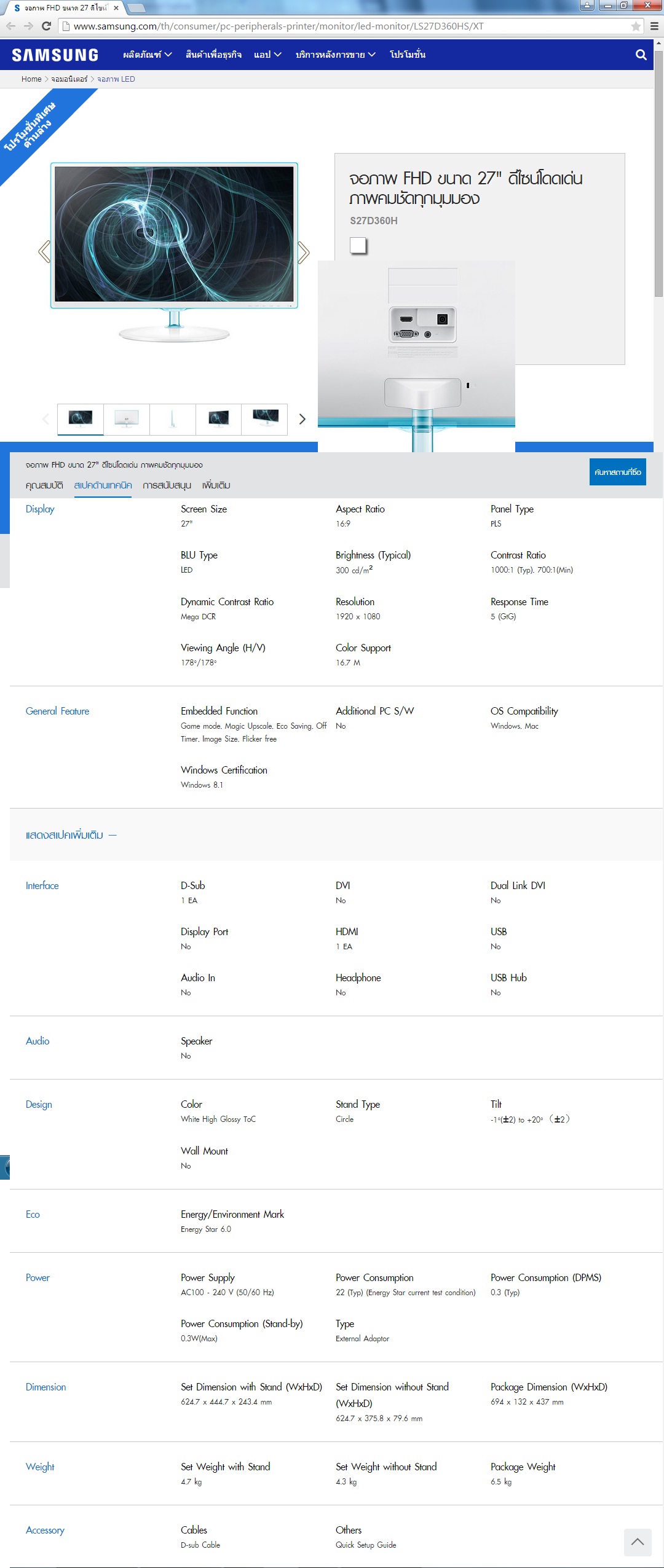Click the Interface section heading
Image resolution: width=664 pixels, height=1568 pixels.
[x=42, y=885]
